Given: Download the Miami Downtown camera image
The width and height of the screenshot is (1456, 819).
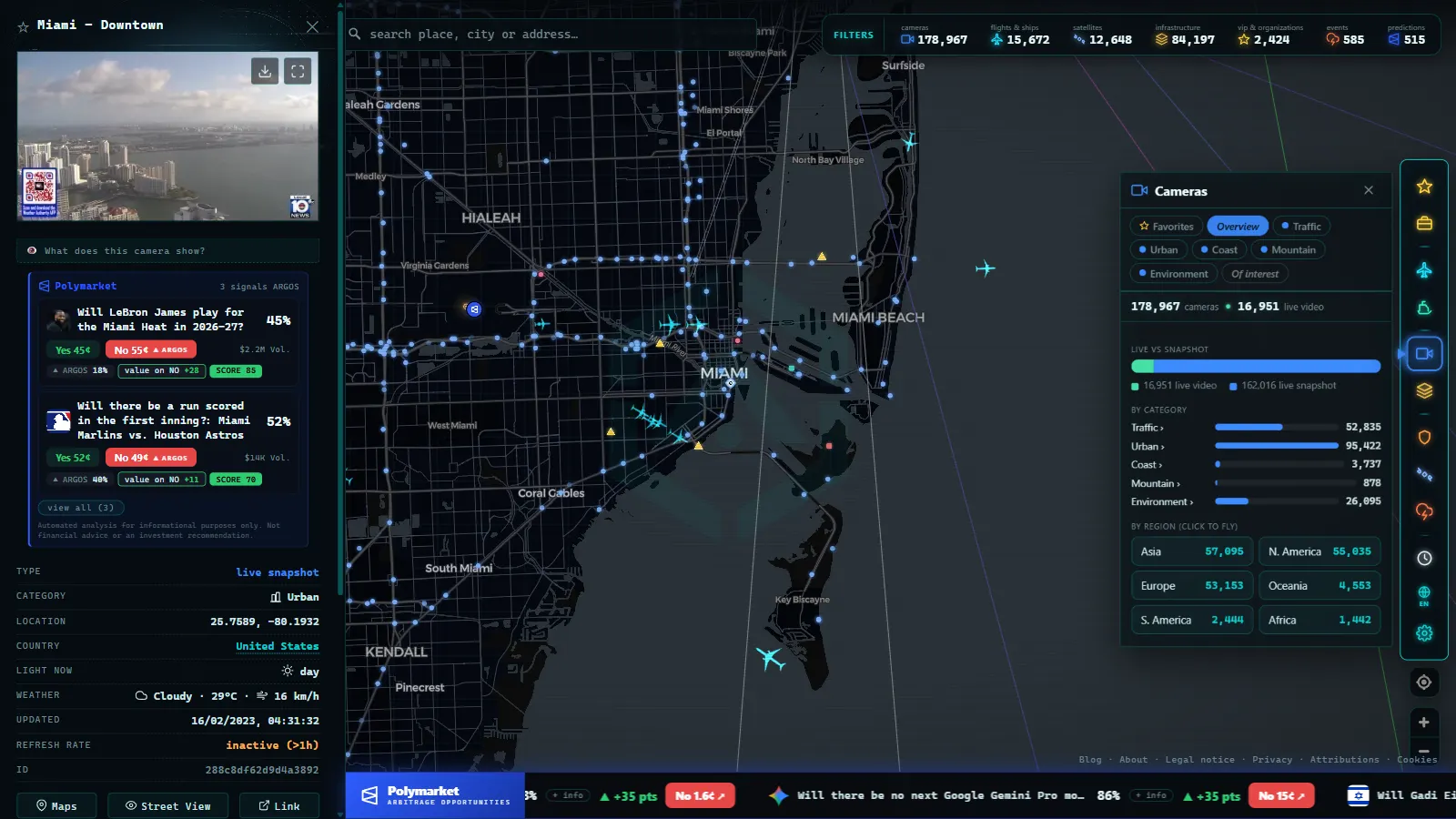Looking at the screenshot, I should click(265, 71).
